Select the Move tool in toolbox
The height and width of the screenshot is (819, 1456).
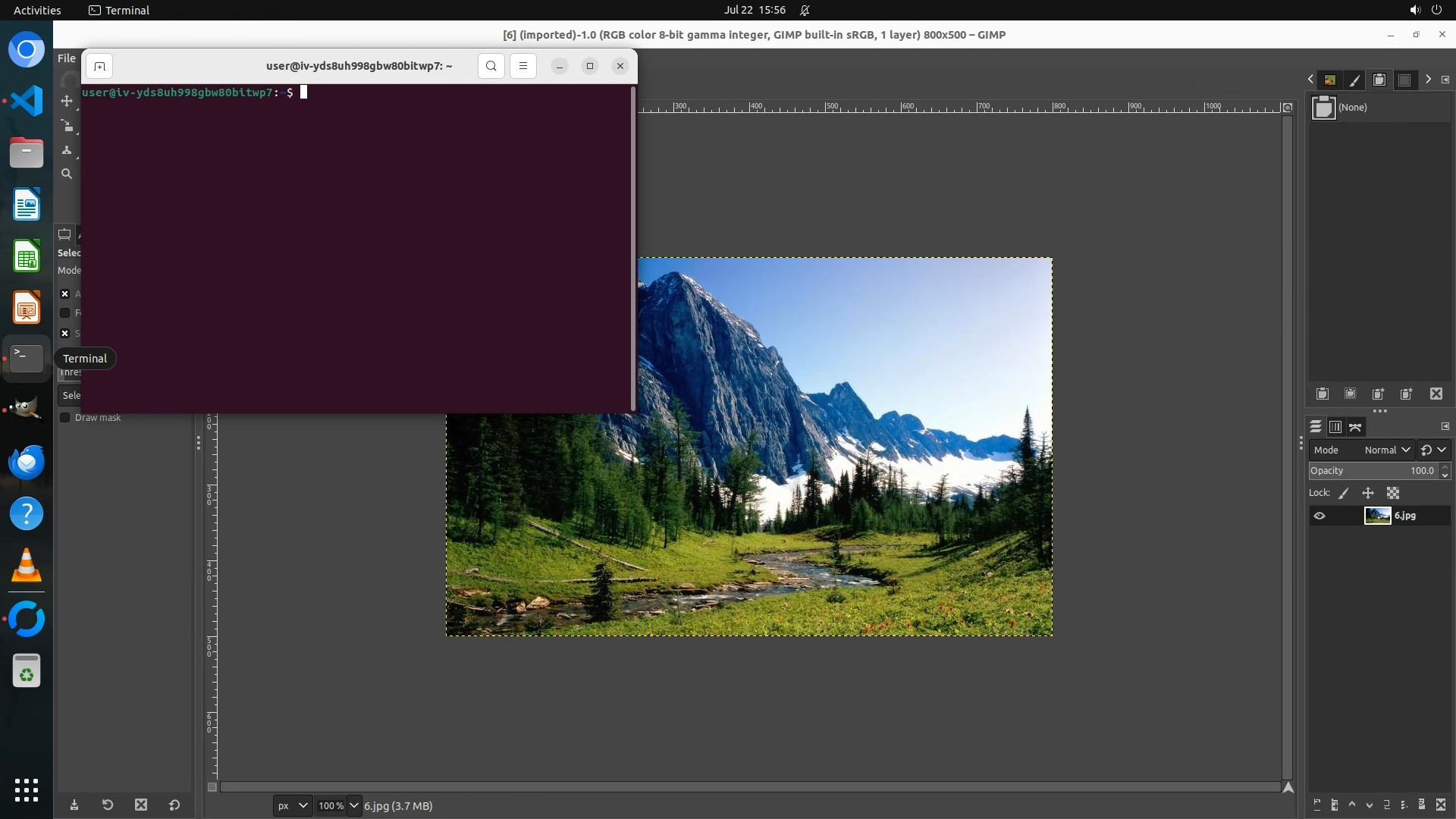pos(67,101)
